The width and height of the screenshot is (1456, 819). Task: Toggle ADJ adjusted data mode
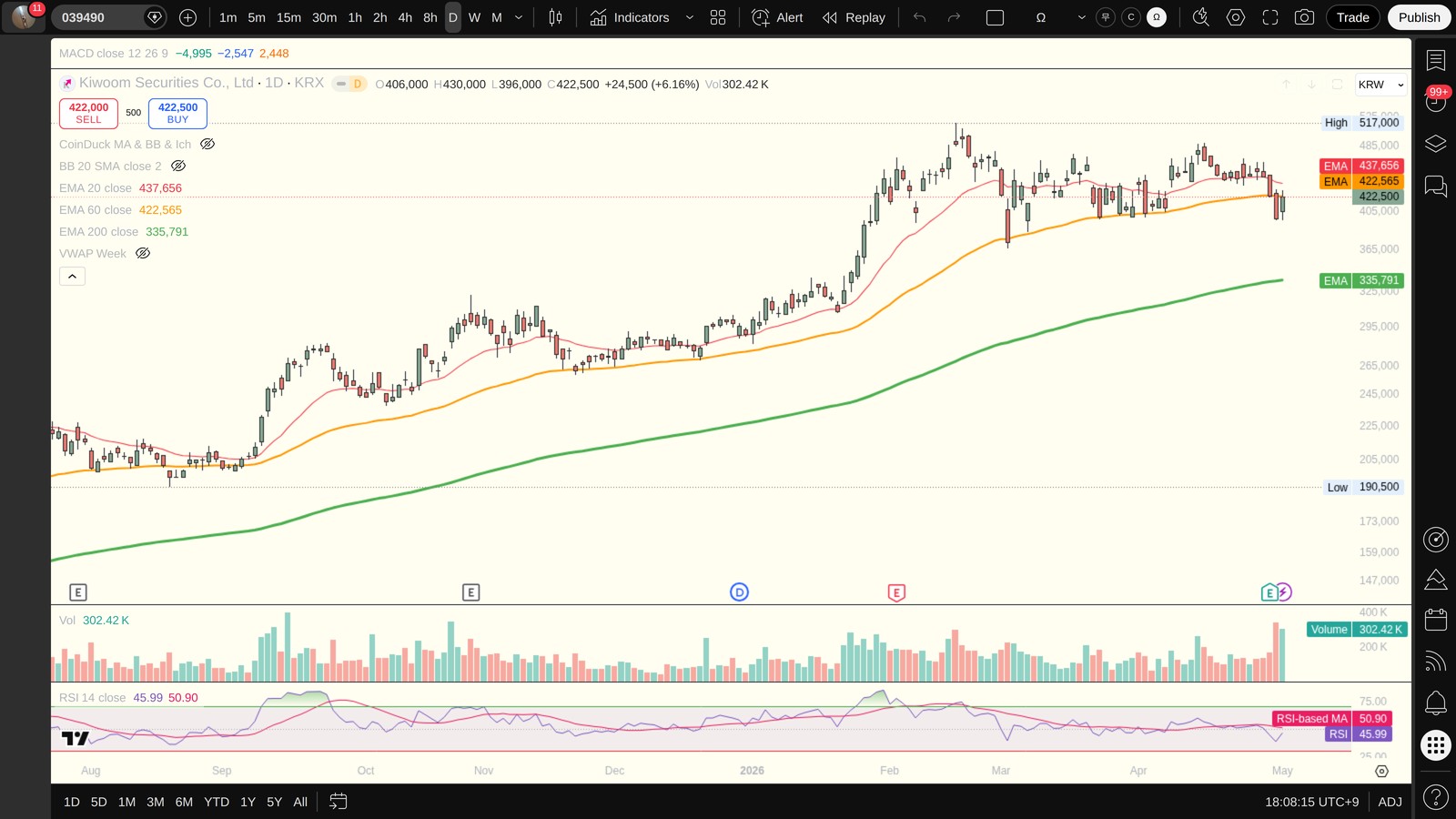coord(1390,802)
